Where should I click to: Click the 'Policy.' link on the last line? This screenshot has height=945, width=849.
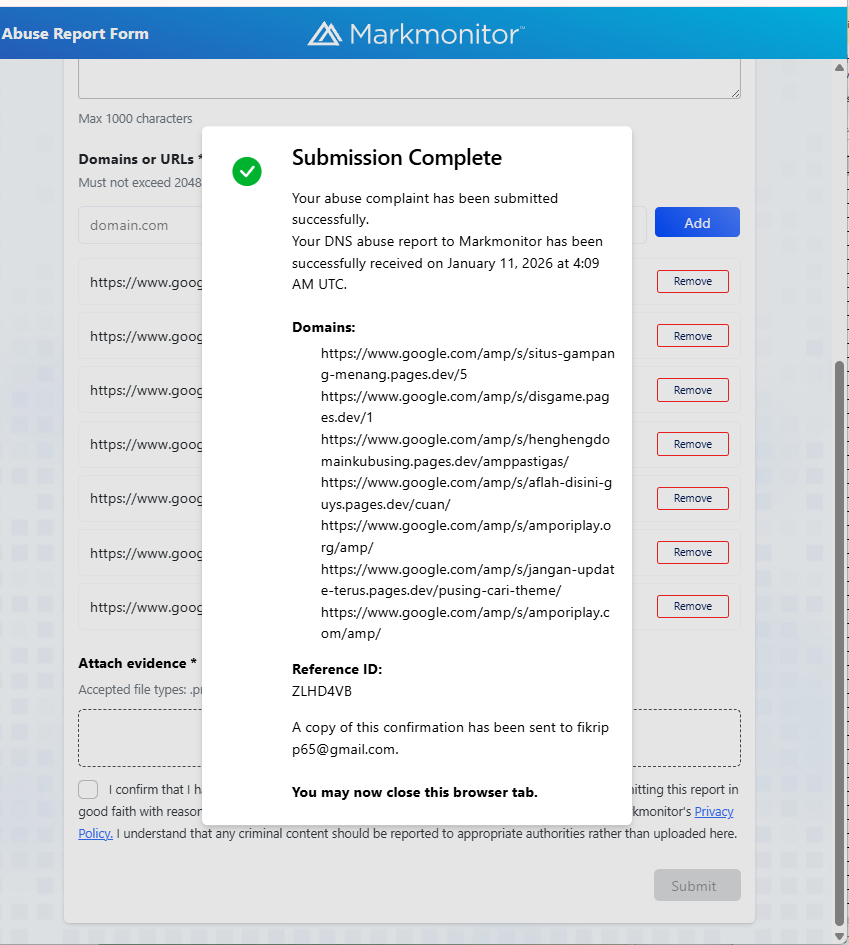(x=95, y=834)
